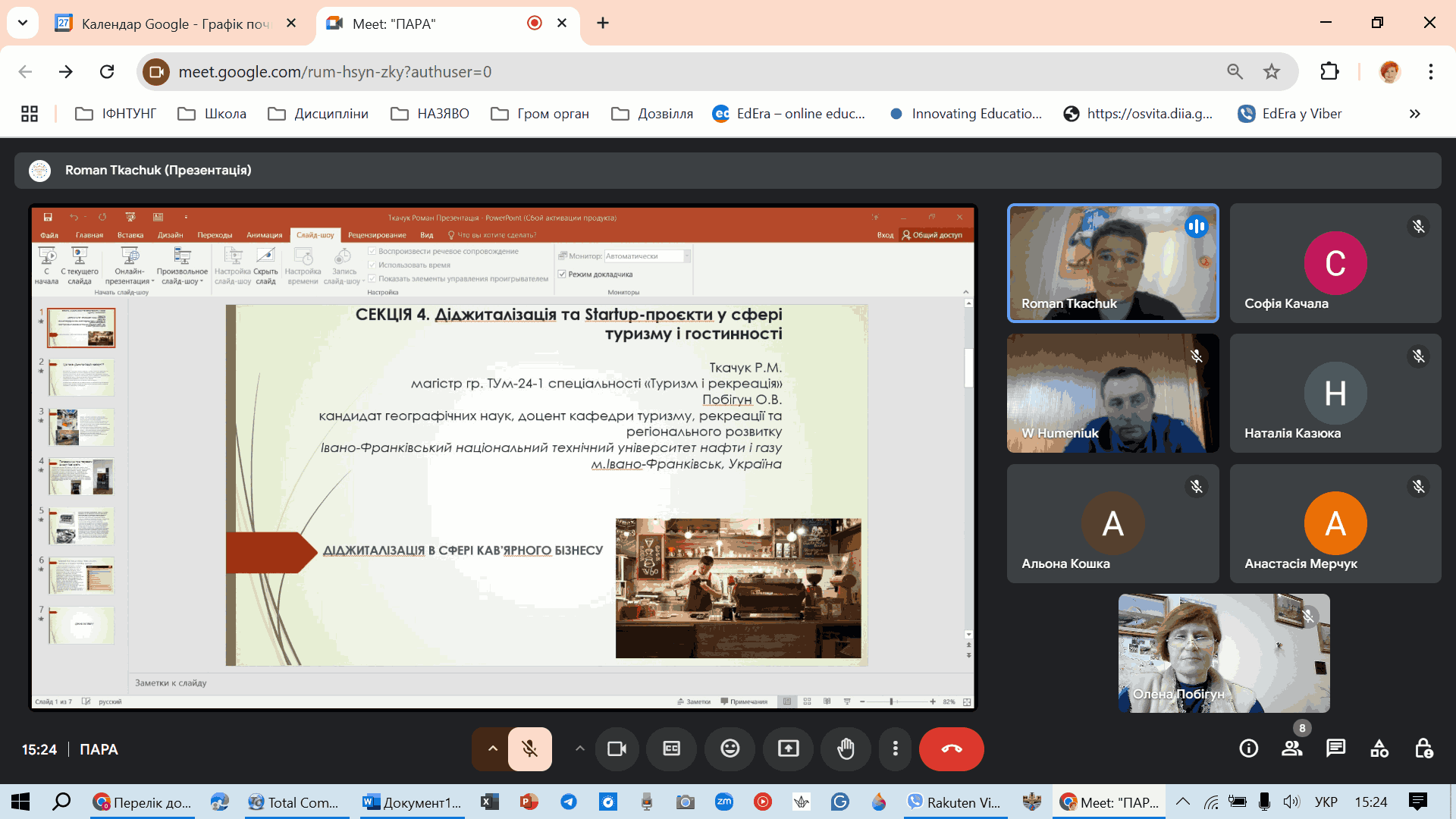The width and height of the screenshot is (1456, 819).
Task: Unmute the microphone button
Action: [529, 749]
